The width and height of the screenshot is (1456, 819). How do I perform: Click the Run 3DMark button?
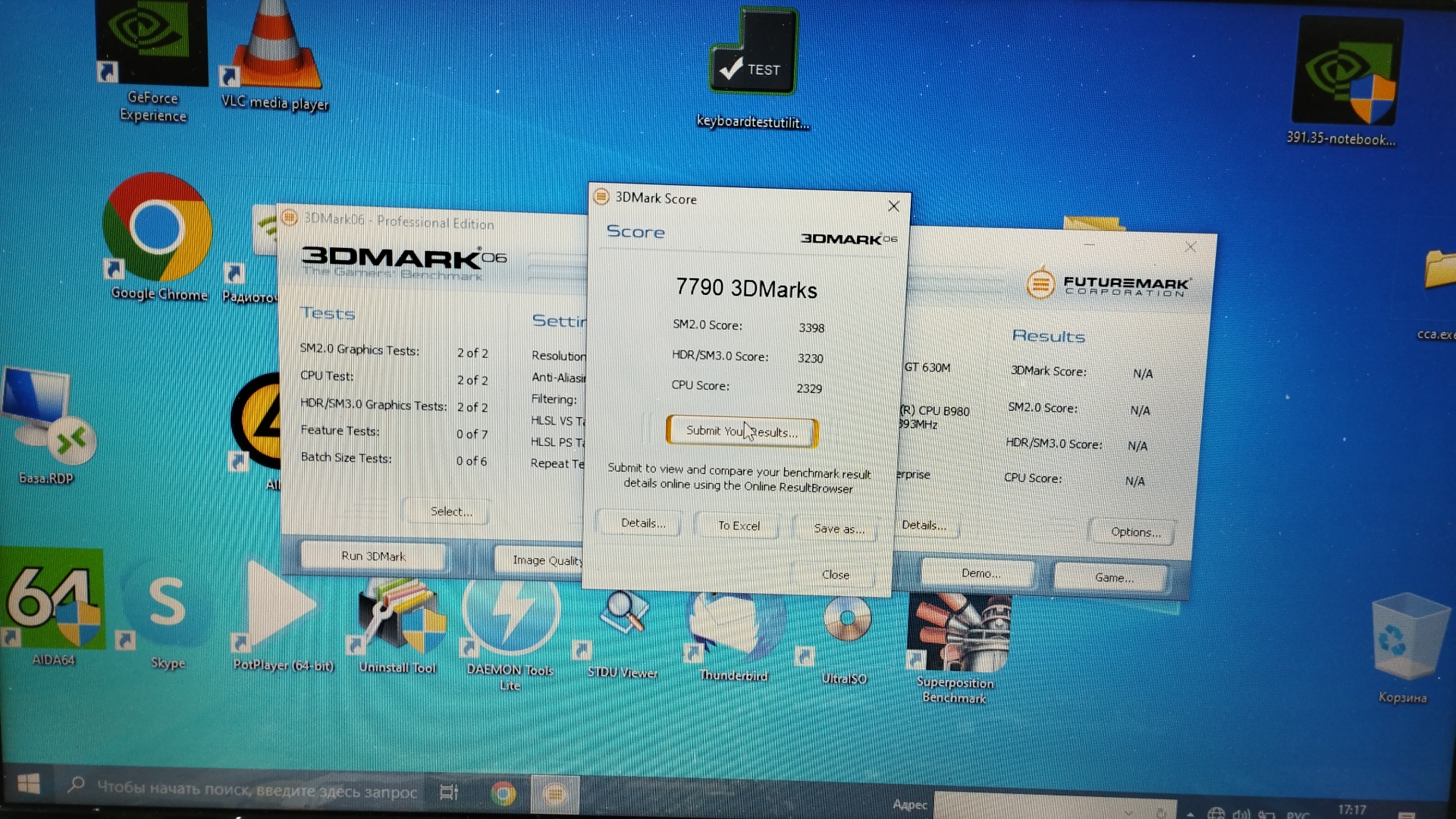click(x=373, y=556)
